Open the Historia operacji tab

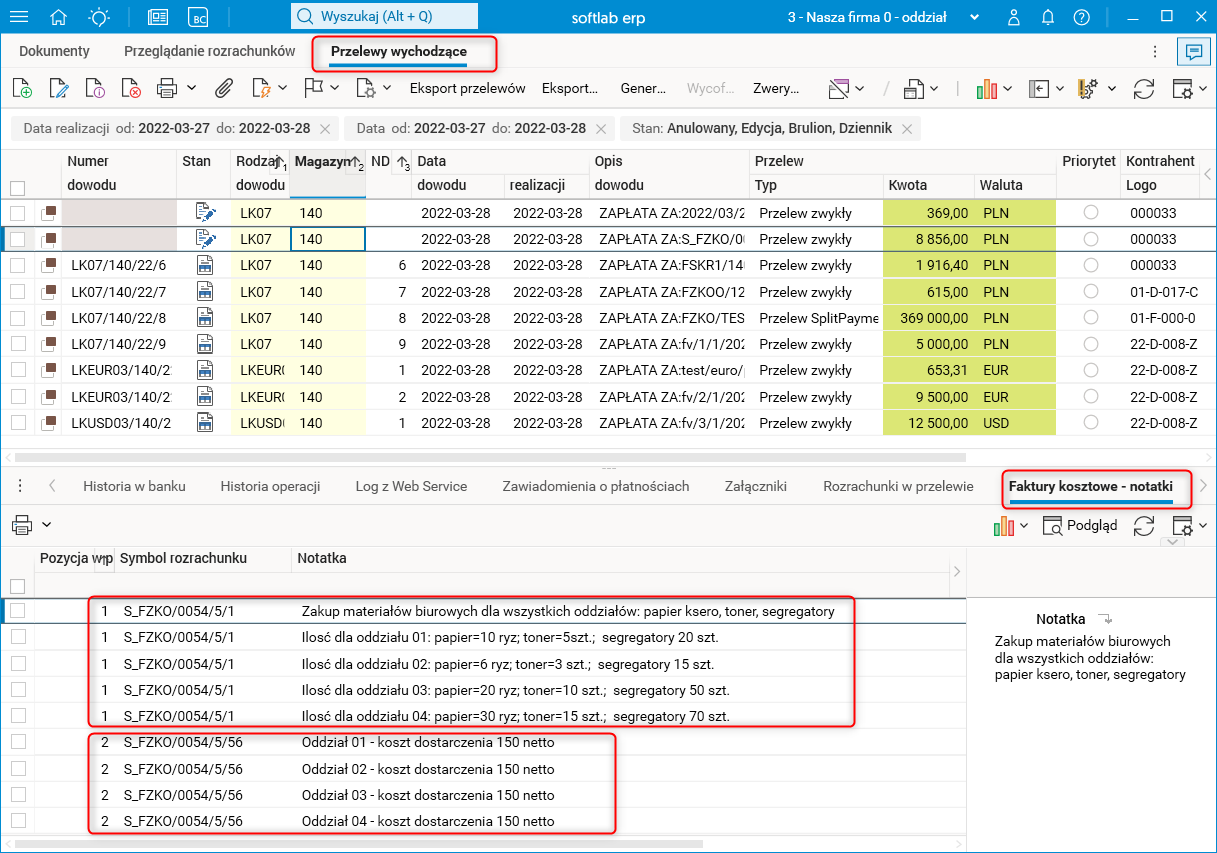pyautogui.click(x=270, y=487)
